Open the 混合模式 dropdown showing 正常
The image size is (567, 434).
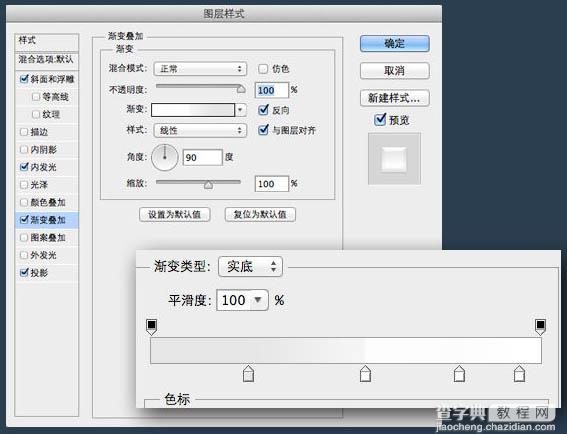200,69
